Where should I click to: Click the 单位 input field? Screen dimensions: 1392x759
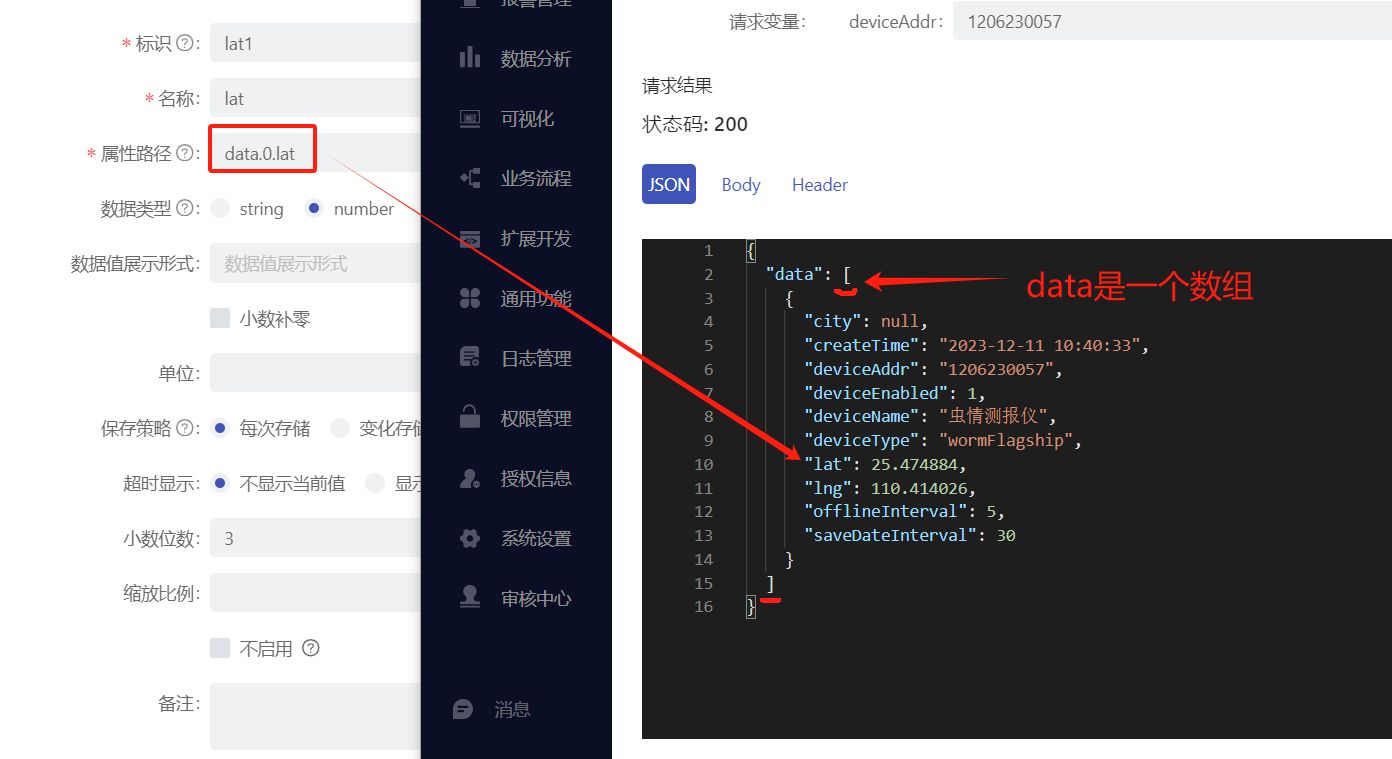coord(315,373)
